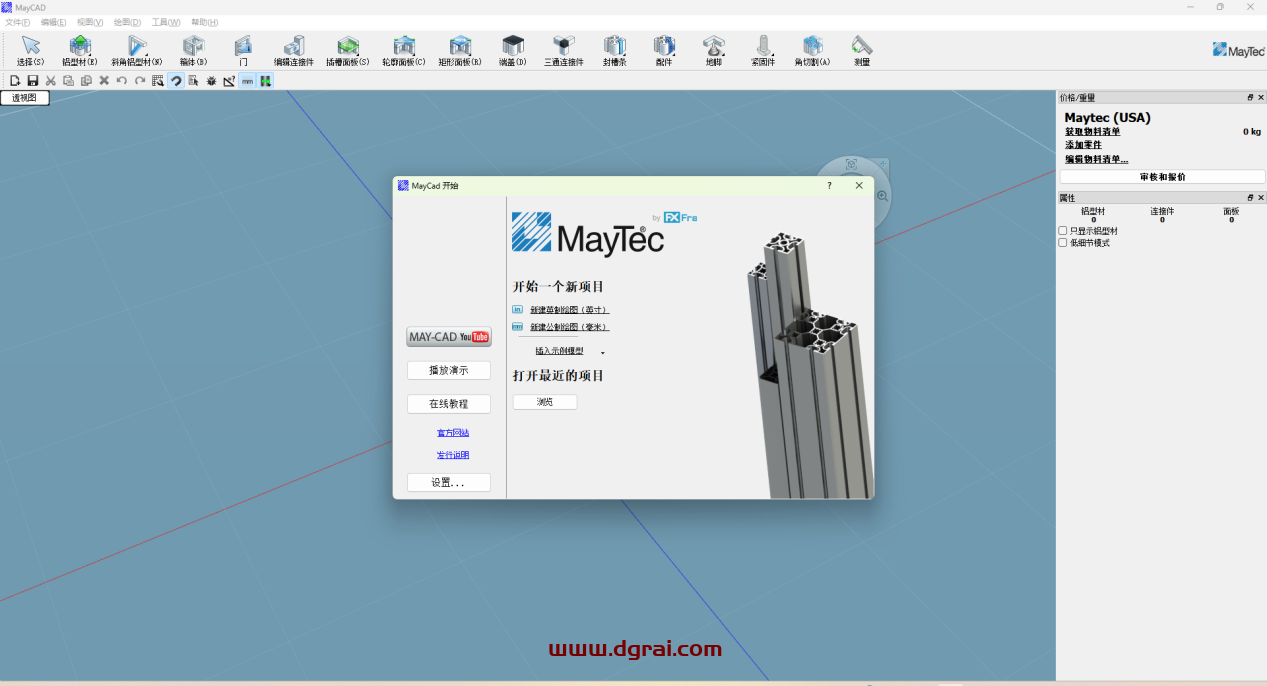Open the 绘图(D) menu

pos(127,22)
